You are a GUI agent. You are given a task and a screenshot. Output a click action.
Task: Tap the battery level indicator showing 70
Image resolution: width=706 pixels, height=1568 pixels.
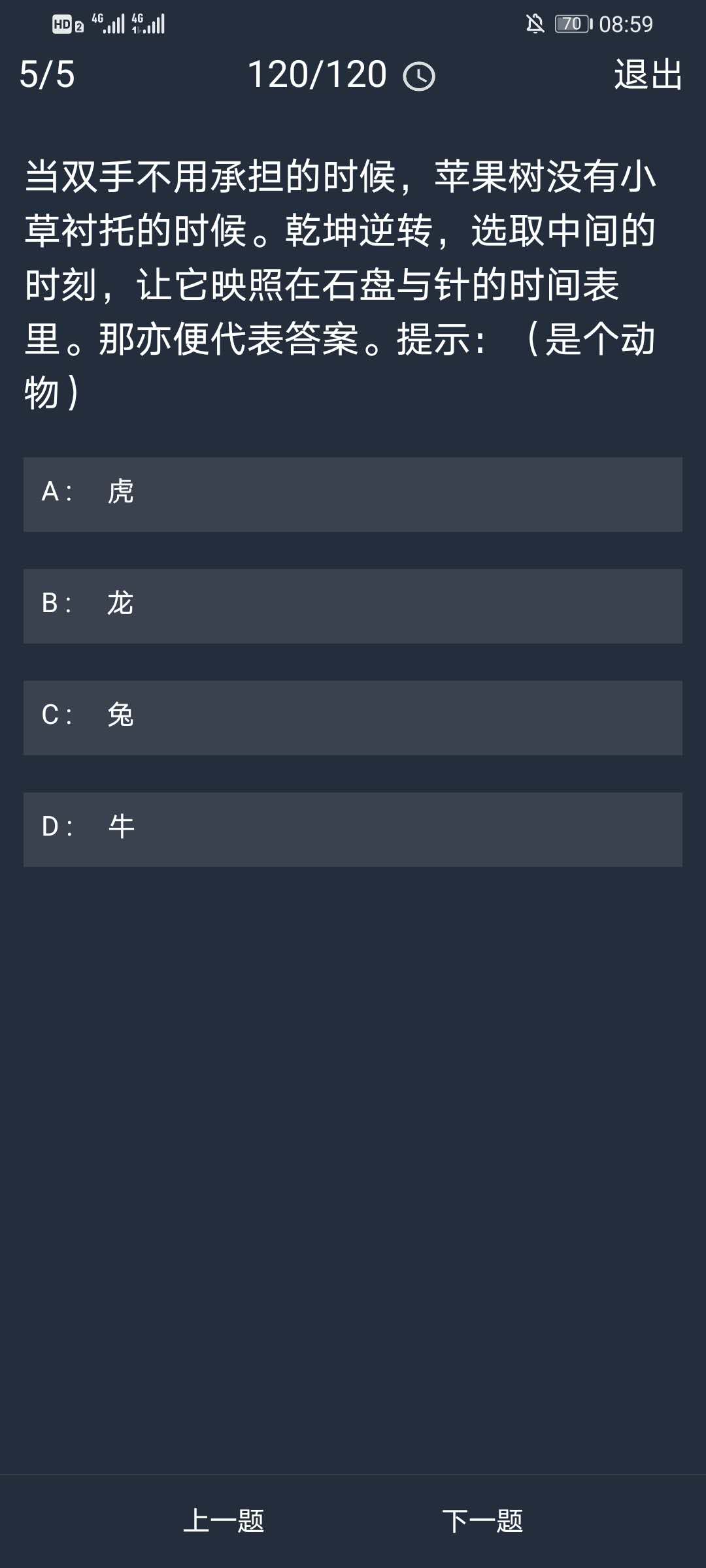click(573, 24)
